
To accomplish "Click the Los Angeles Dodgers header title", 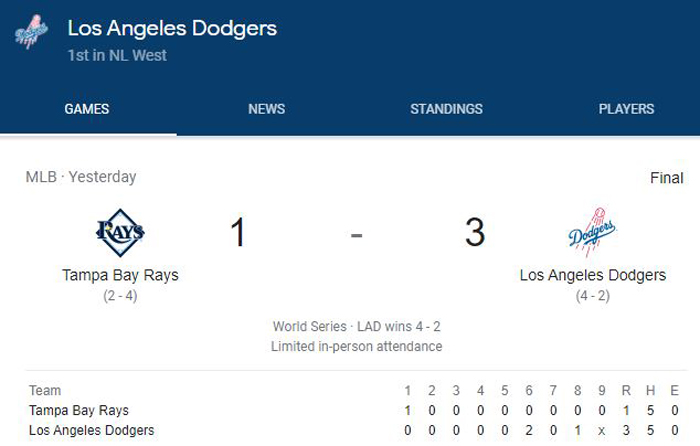I will coord(172,28).
